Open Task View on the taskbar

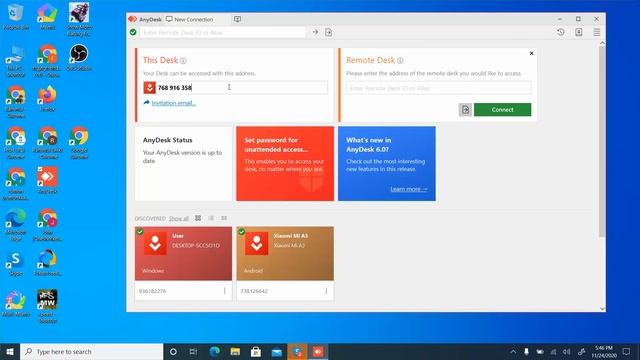[x=193, y=351]
